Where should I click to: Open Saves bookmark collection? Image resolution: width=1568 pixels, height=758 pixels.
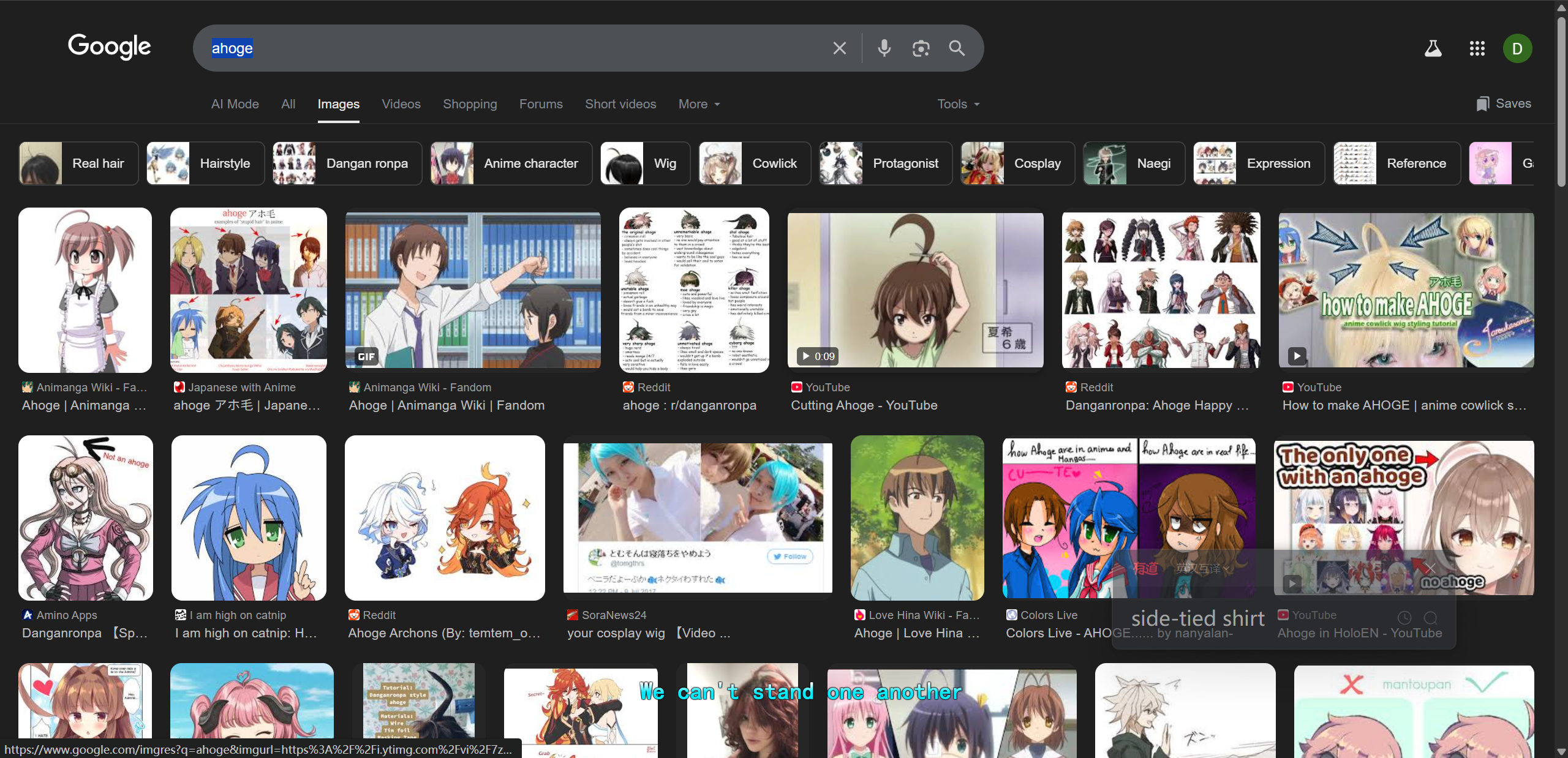pyautogui.click(x=1504, y=103)
